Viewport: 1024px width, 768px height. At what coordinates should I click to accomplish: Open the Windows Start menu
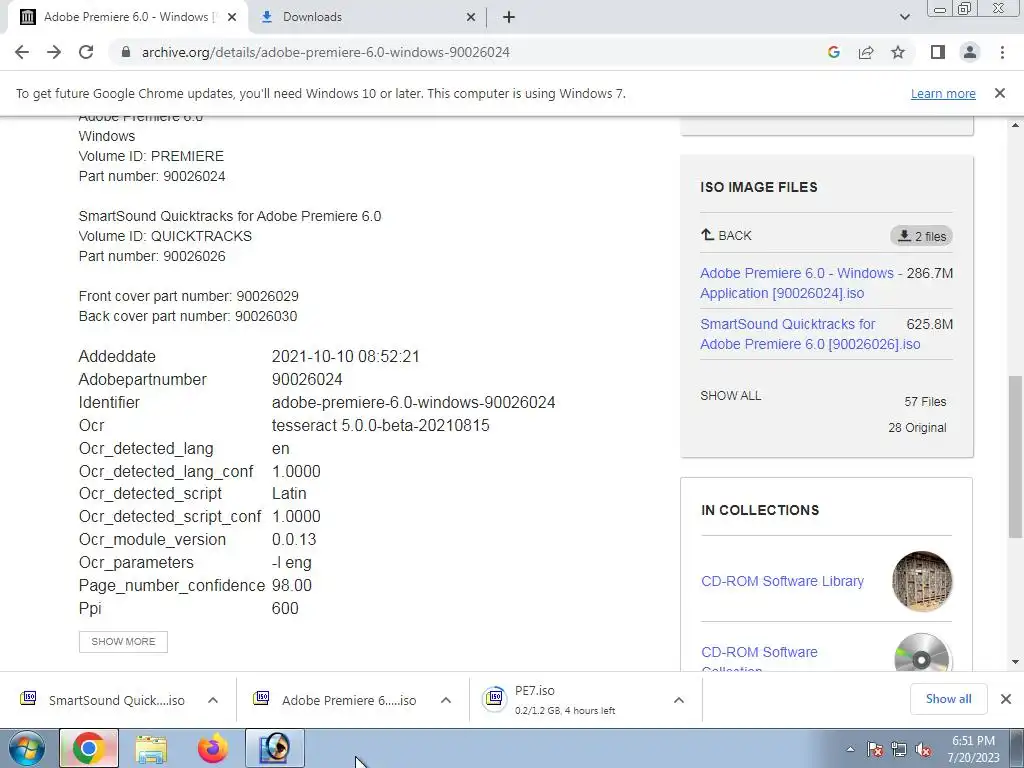[26, 748]
